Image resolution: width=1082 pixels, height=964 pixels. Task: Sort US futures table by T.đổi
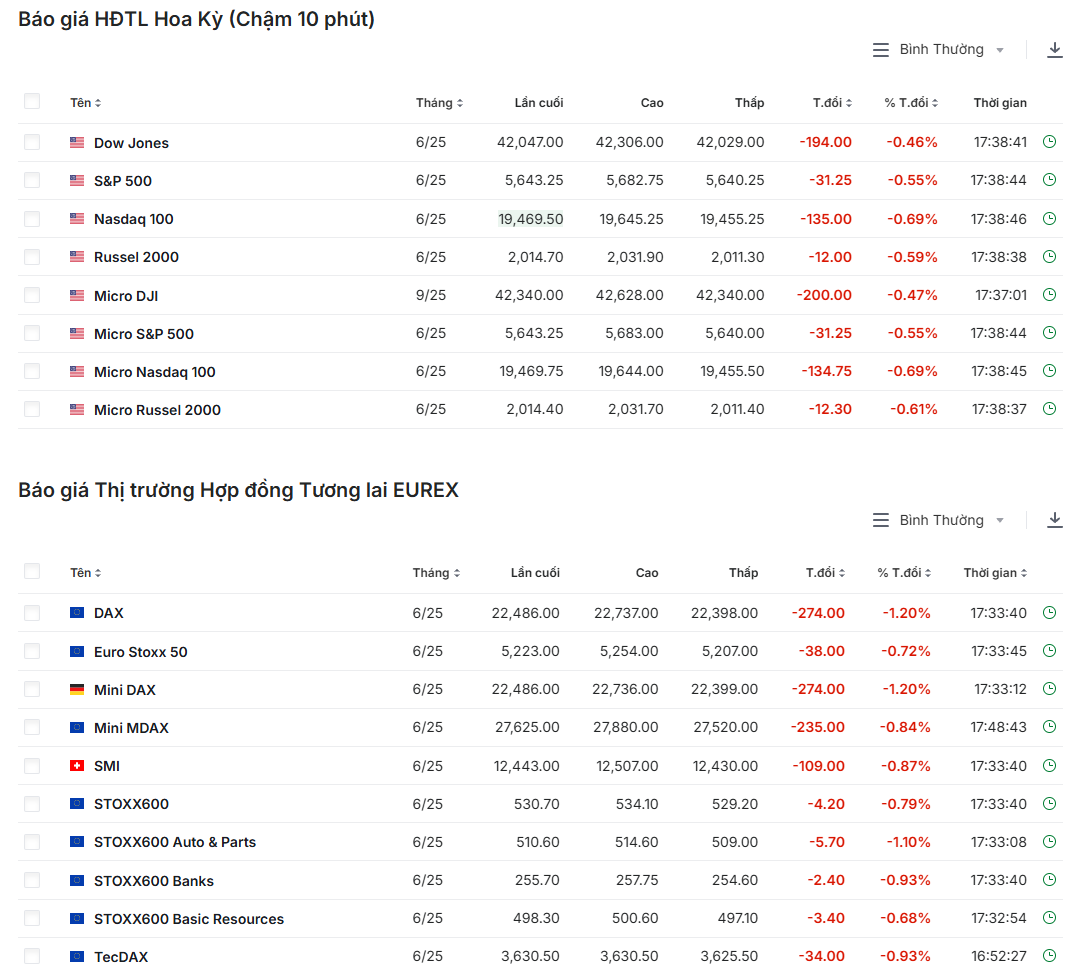pos(832,103)
